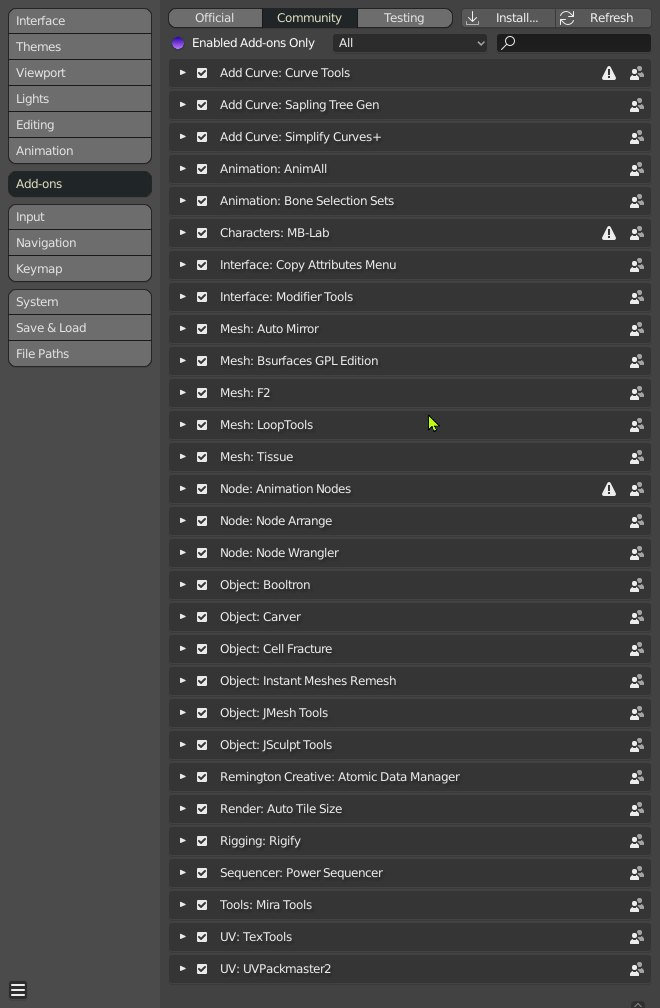Viewport: 660px width, 1008px height.
Task: Click community icon on Rigify row
Action: coord(637,841)
